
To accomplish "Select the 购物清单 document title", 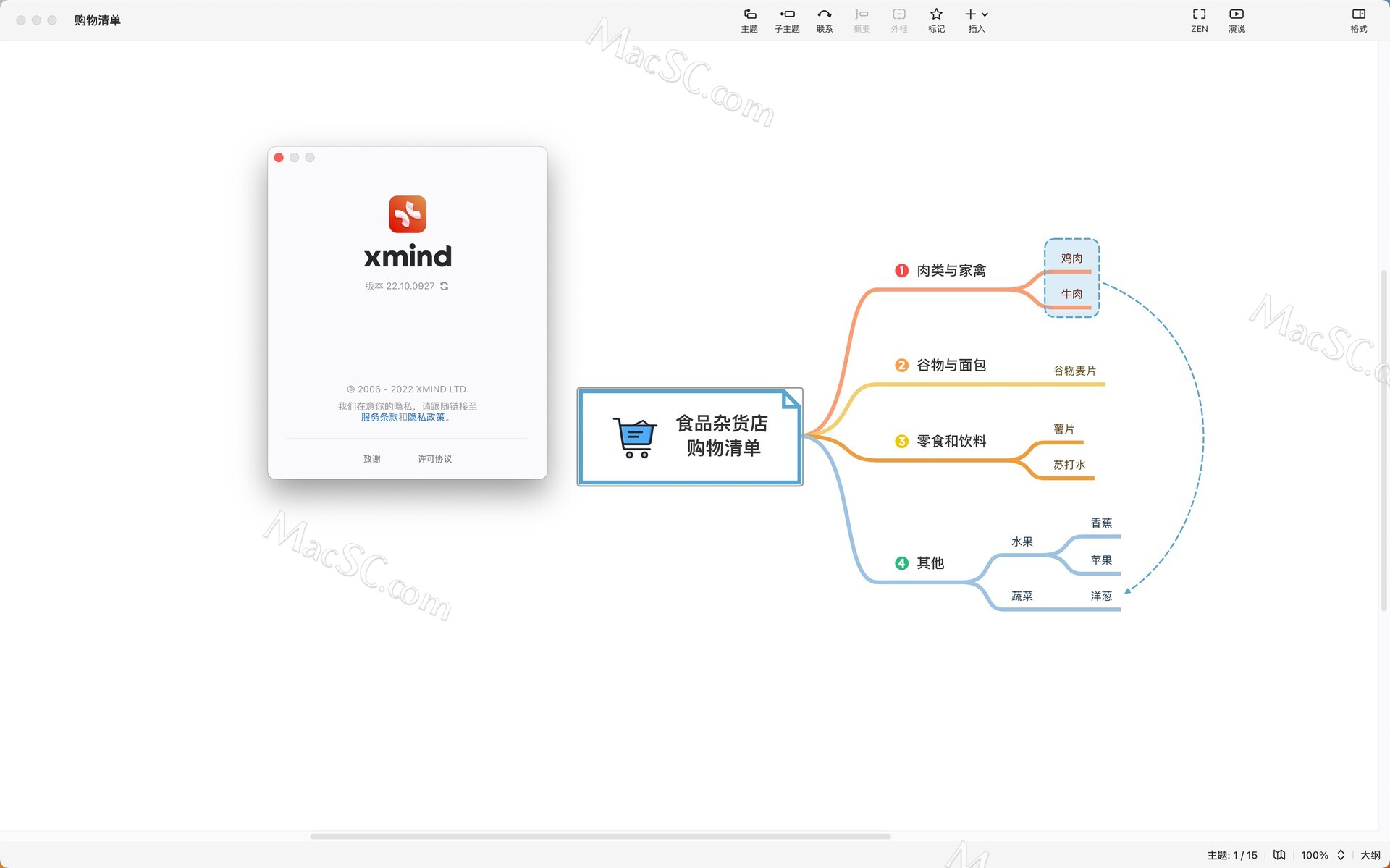I will [x=96, y=20].
